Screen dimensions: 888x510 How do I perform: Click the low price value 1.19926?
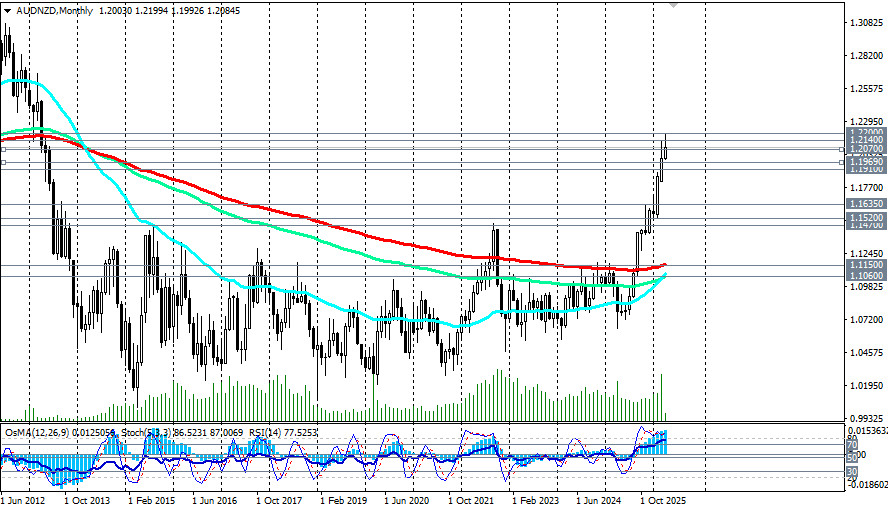(188, 11)
